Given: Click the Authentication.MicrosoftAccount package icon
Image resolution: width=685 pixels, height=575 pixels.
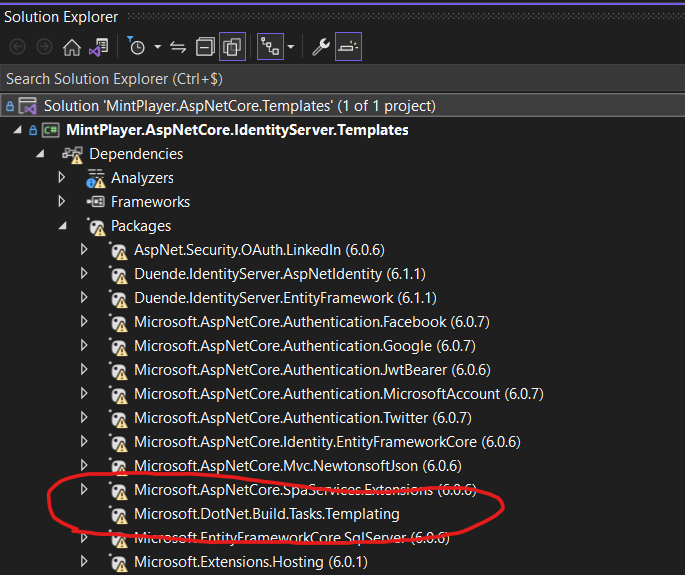Looking at the screenshot, I should [x=118, y=395].
